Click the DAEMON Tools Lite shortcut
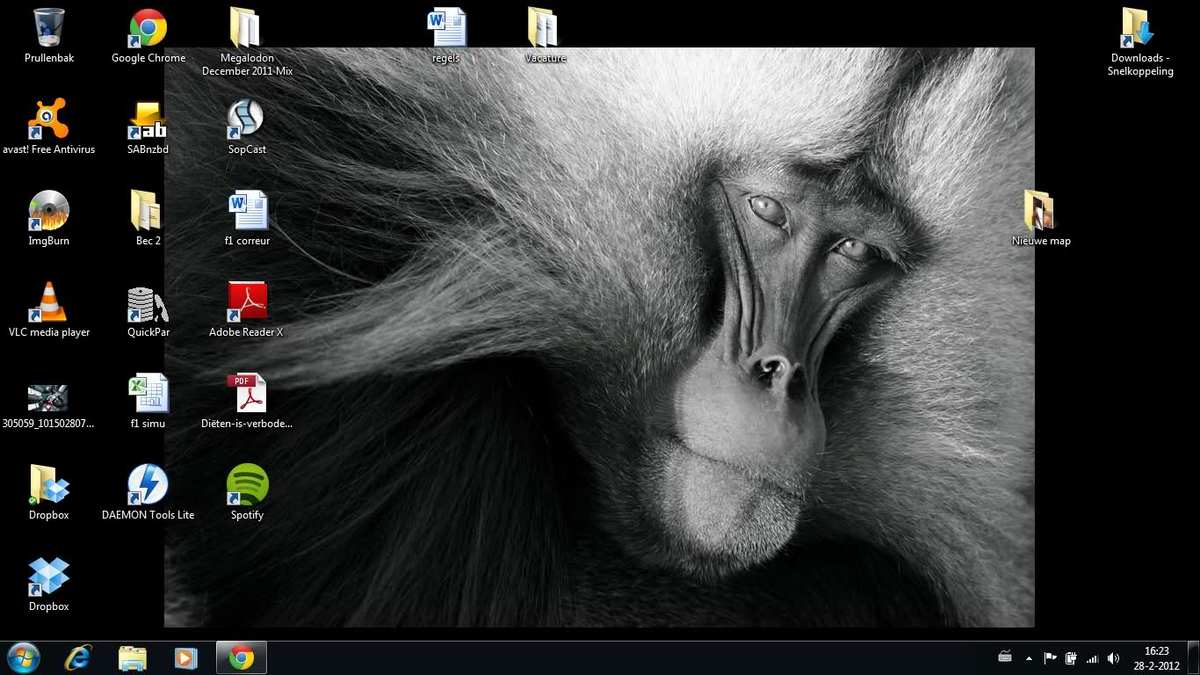 coord(148,486)
